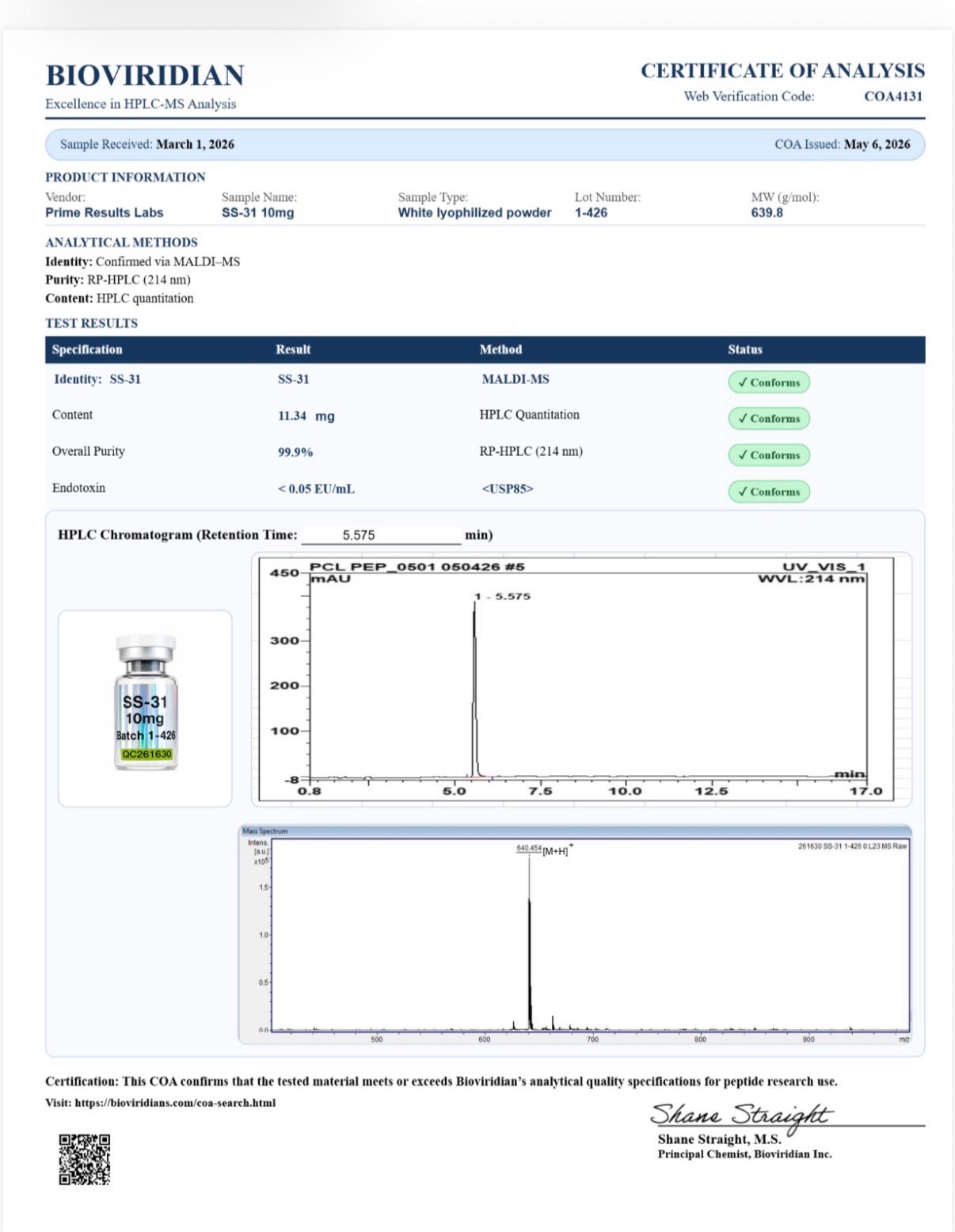Click the Sample Received date March 1, 2026
The width and height of the screenshot is (955, 1232).
(x=195, y=144)
